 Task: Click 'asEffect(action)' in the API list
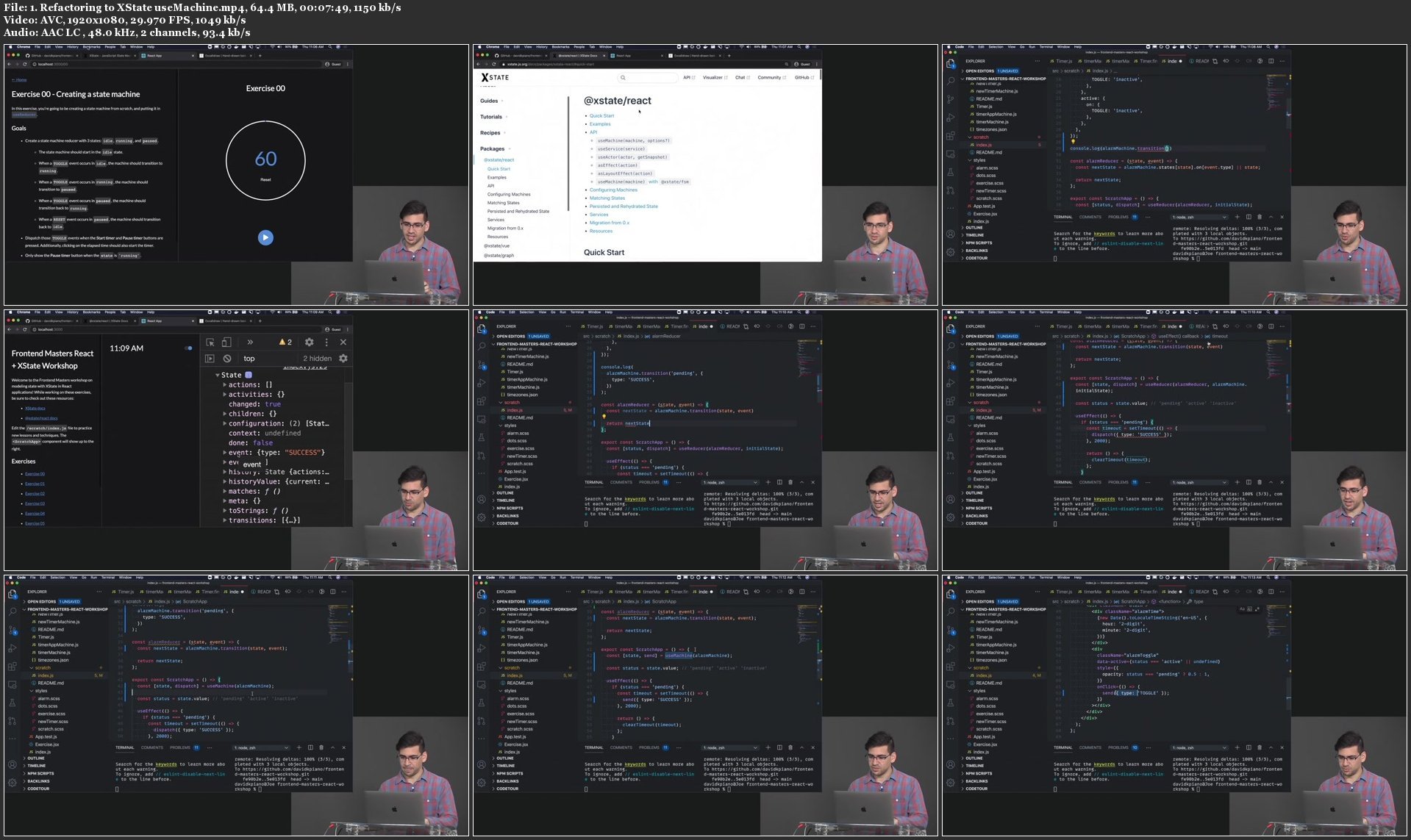click(618, 165)
